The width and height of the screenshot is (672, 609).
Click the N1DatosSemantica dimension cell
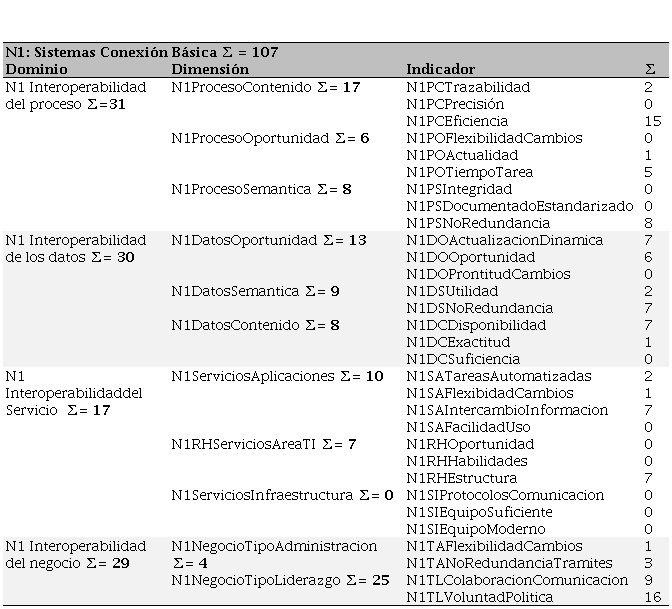[x=255, y=291]
